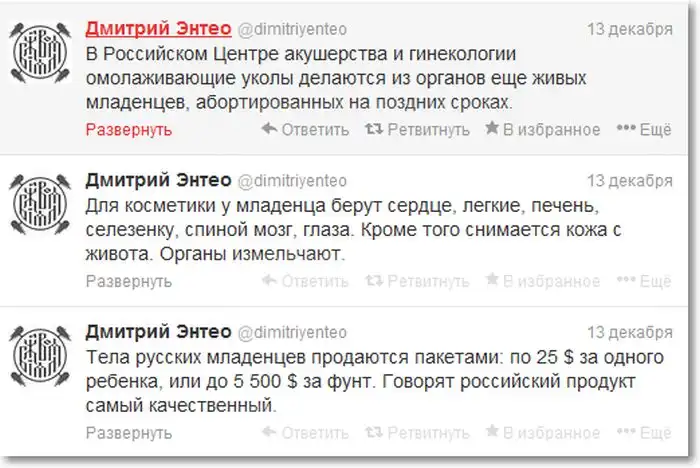Open the 'Ещё' menu on second tweet
The image size is (700, 468).
(644, 281)
